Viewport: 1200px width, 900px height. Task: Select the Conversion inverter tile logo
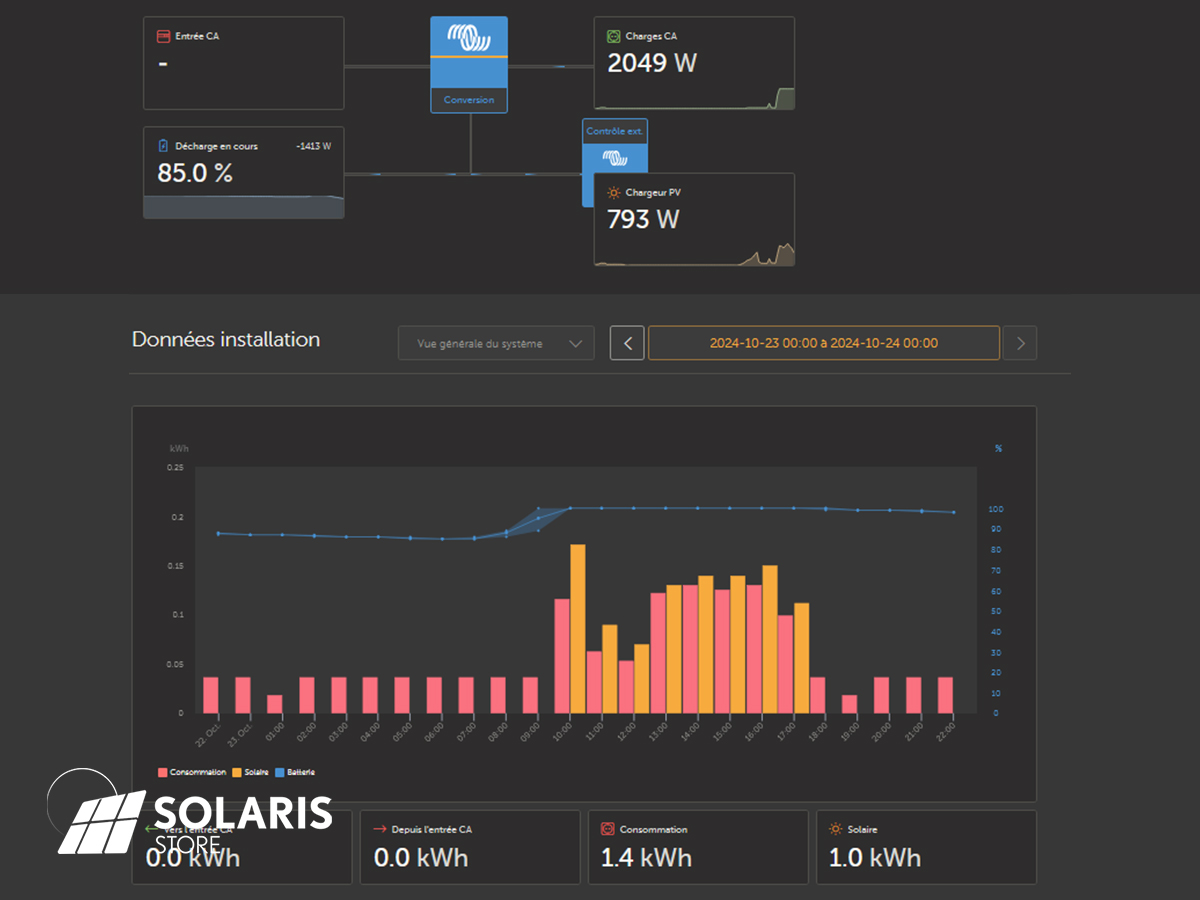tap(469, 39)
